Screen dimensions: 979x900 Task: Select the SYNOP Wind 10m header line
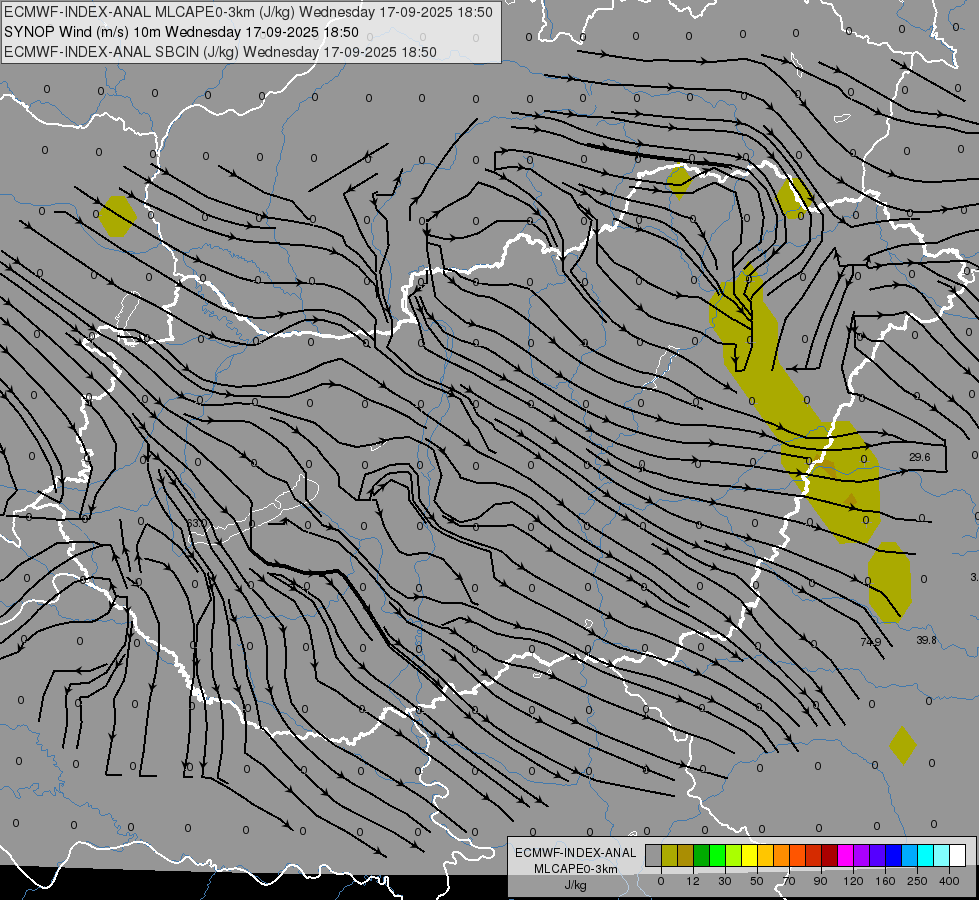181,32
